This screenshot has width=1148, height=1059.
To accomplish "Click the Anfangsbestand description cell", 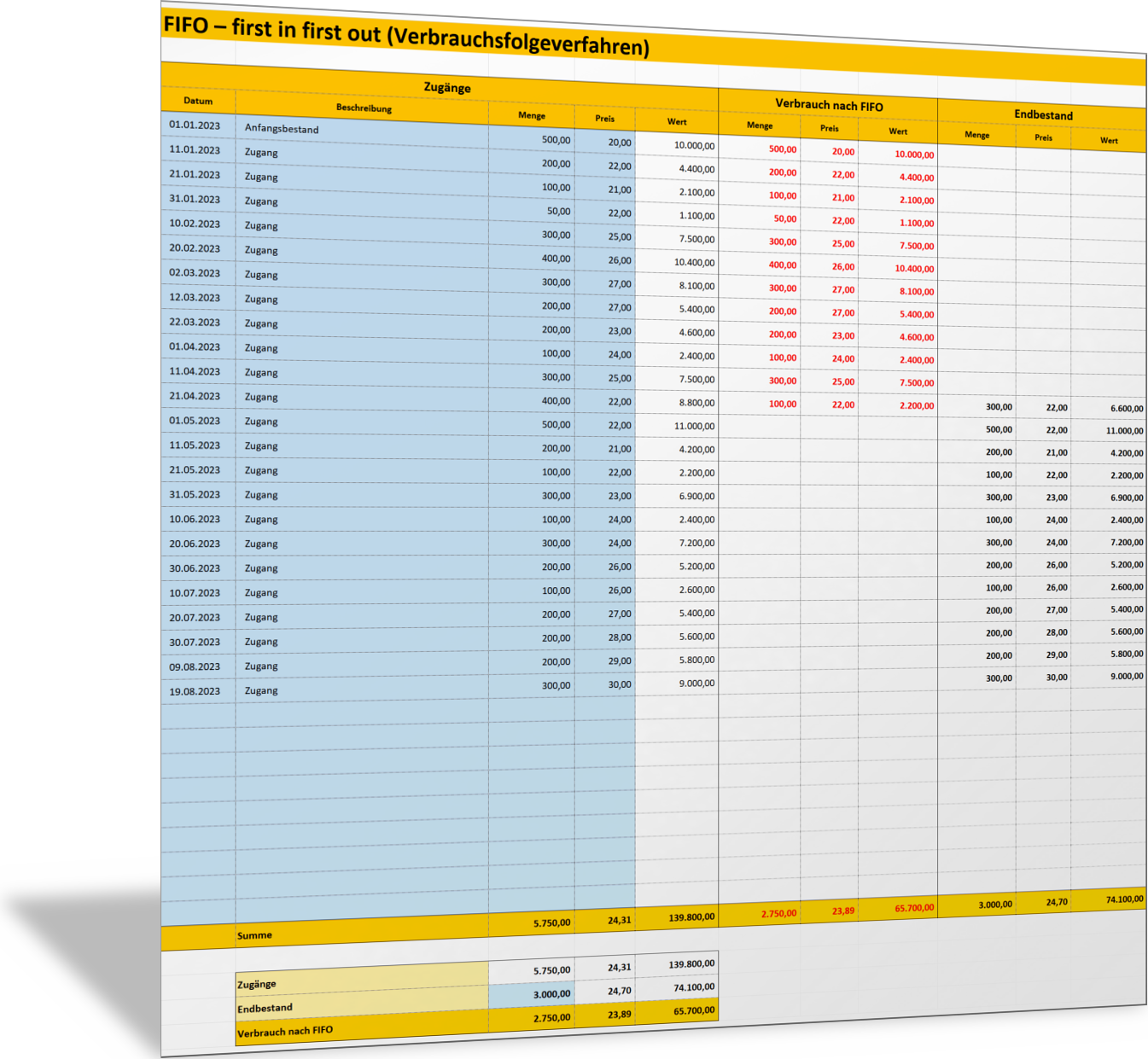I will click(282, 129).
